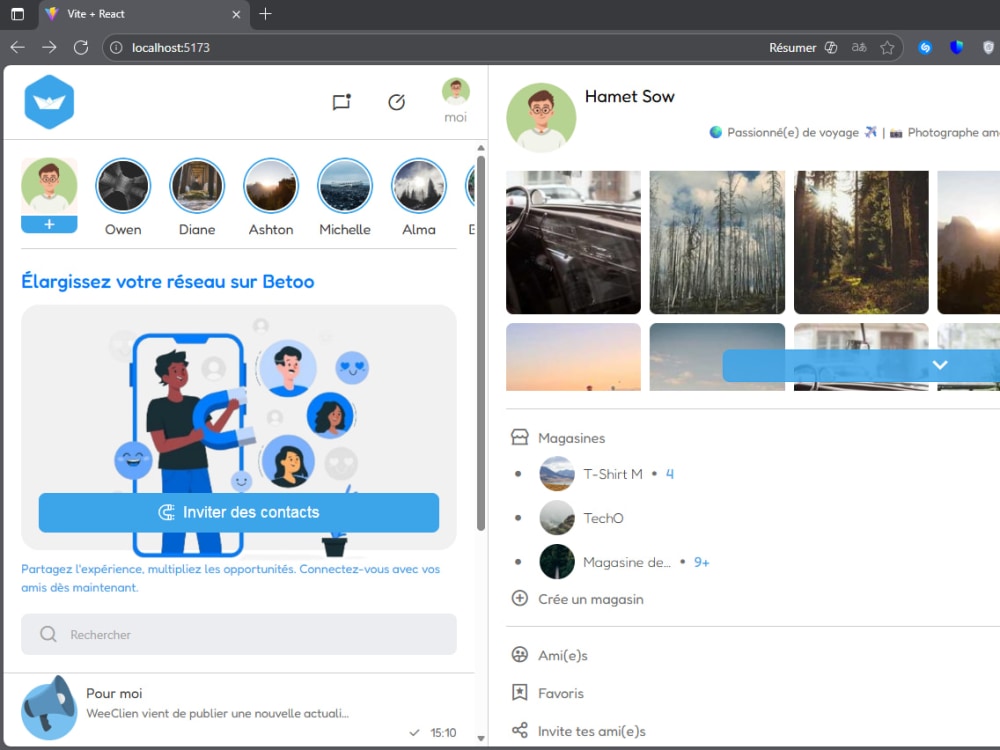This screenshot has width=1000, height=750.
Task: Open the Magasine de... shop
Action: [627, 562]
